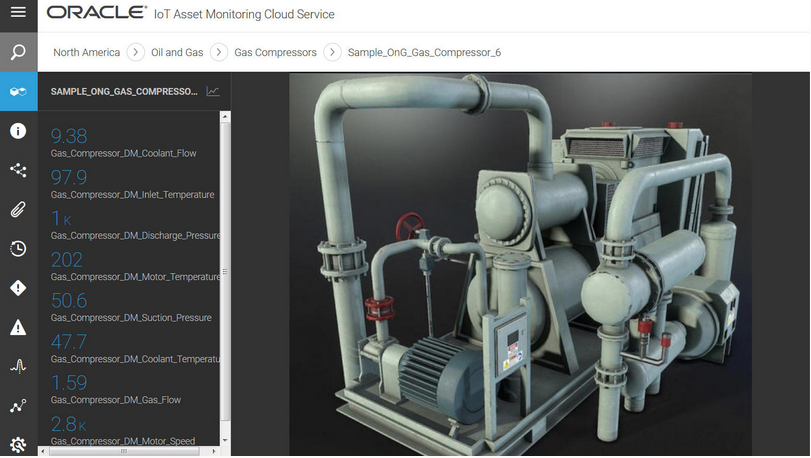Click the gas compressor 3D image
Viewport: 811px width, 458px height.
point(520,264)
